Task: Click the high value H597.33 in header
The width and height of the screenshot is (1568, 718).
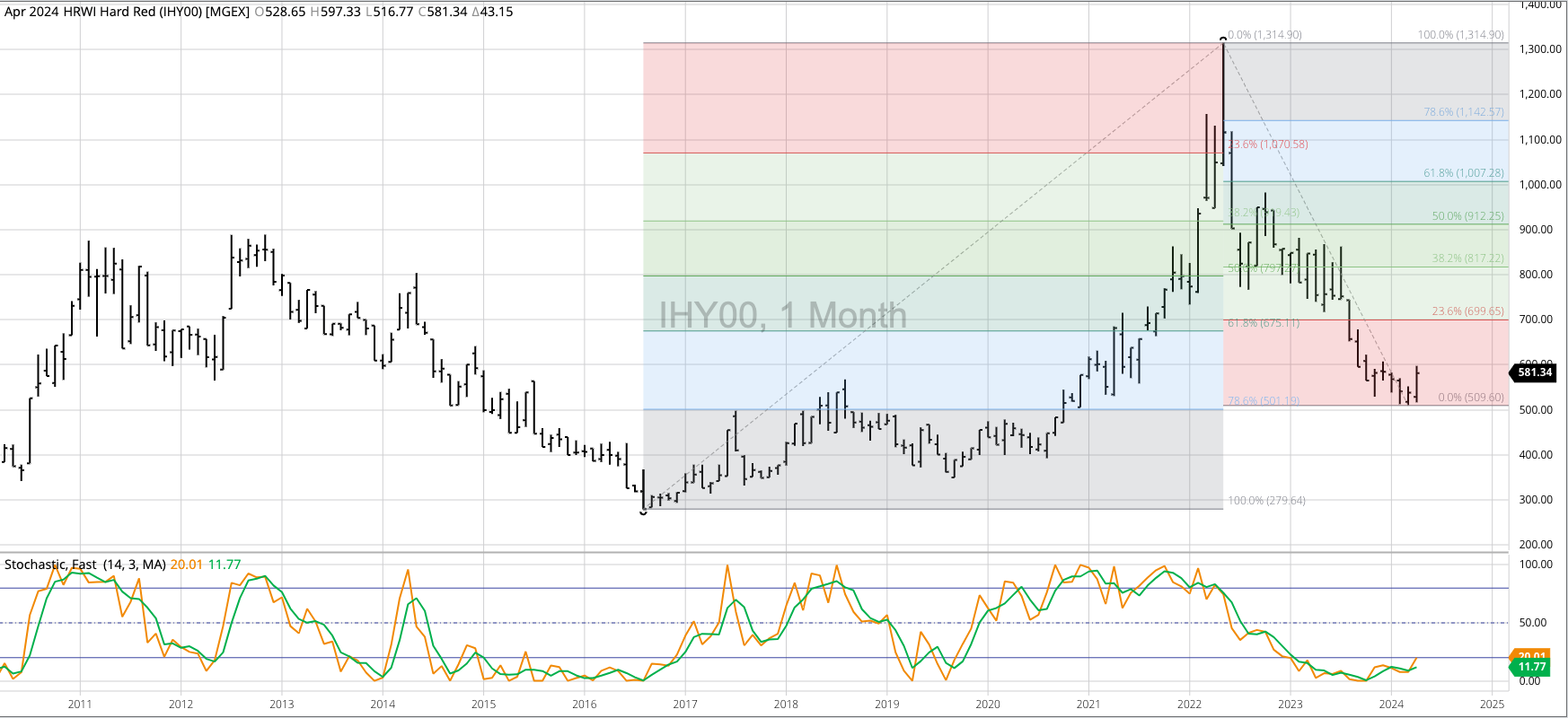Action: (x=335, y=12)
